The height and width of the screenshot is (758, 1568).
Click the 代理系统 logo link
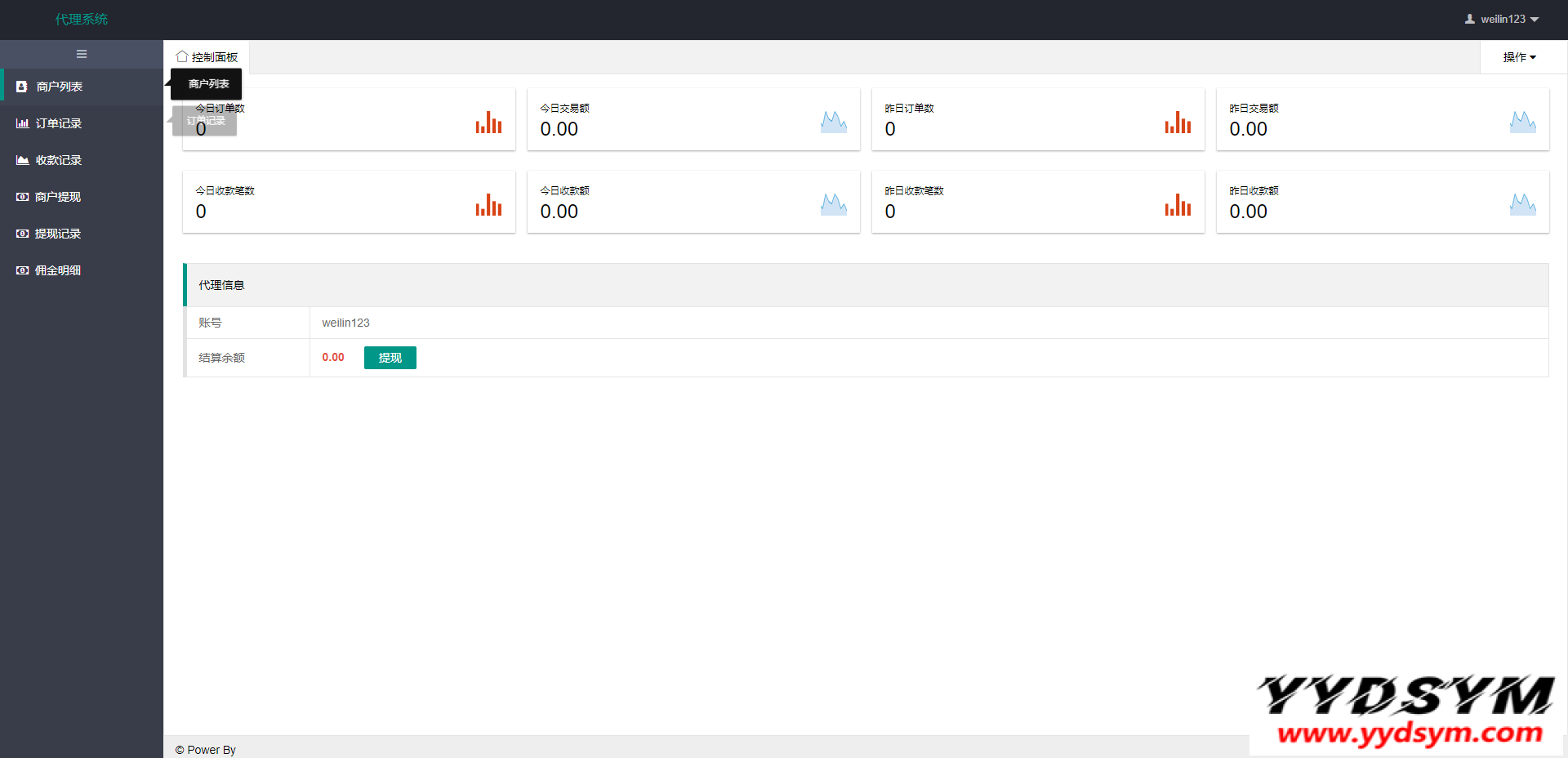(82, 19)
